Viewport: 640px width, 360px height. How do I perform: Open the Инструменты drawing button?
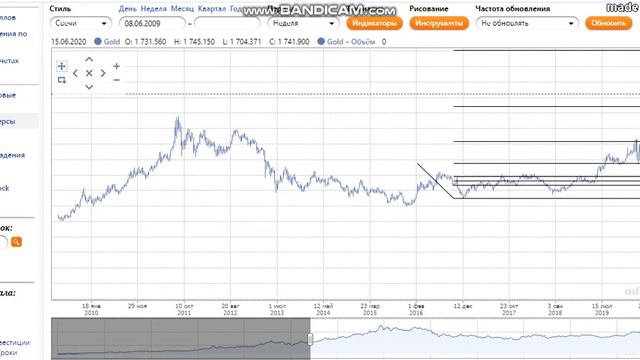(439, 23)
